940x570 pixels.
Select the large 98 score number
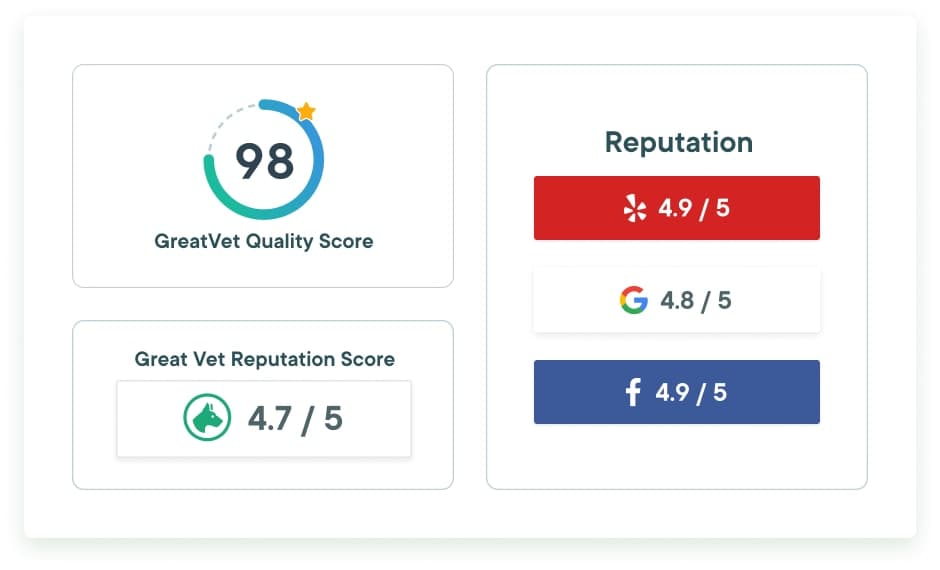click(x=265, y=160)
